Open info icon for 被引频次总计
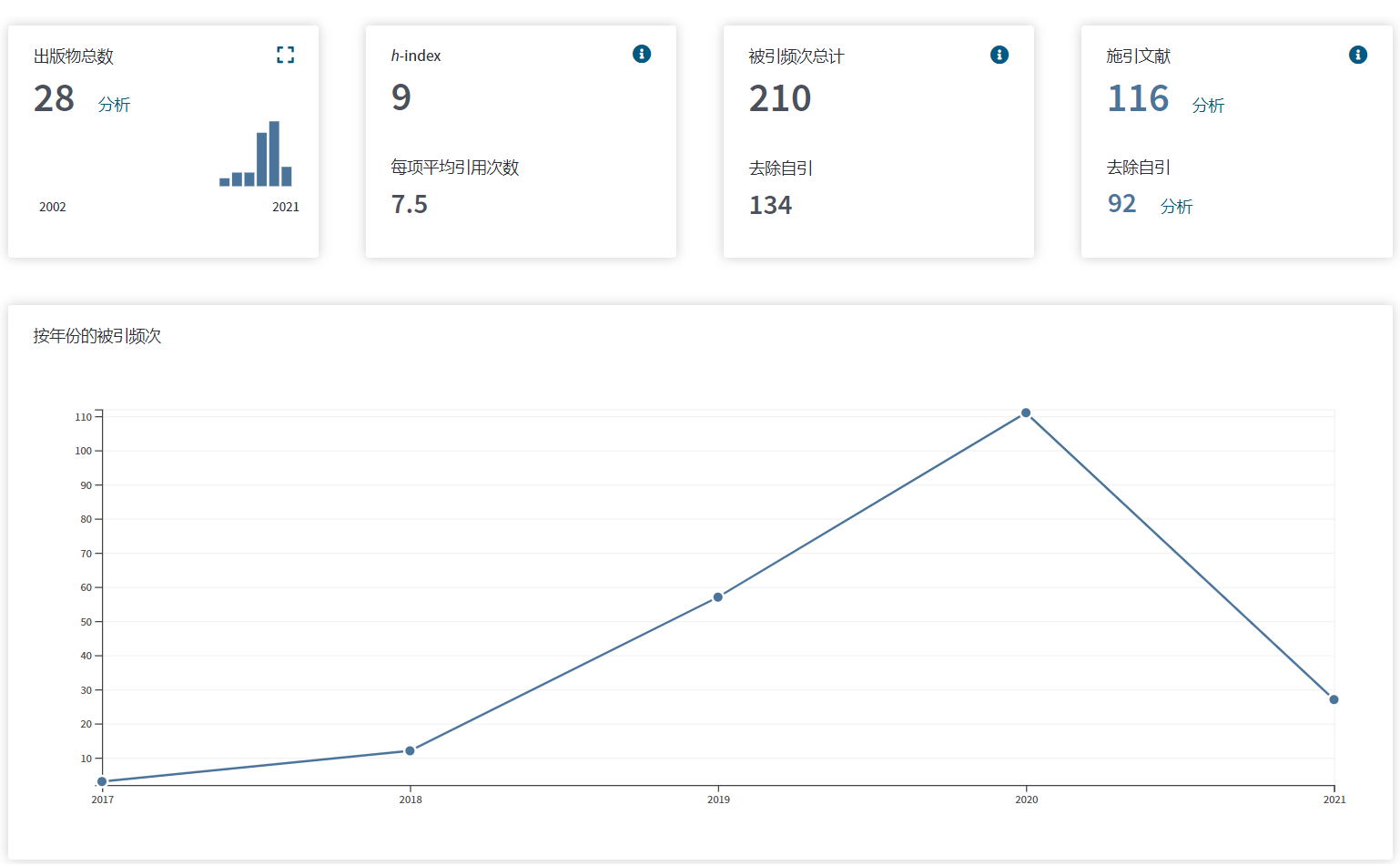1400x866 pixels. point(999,55)
